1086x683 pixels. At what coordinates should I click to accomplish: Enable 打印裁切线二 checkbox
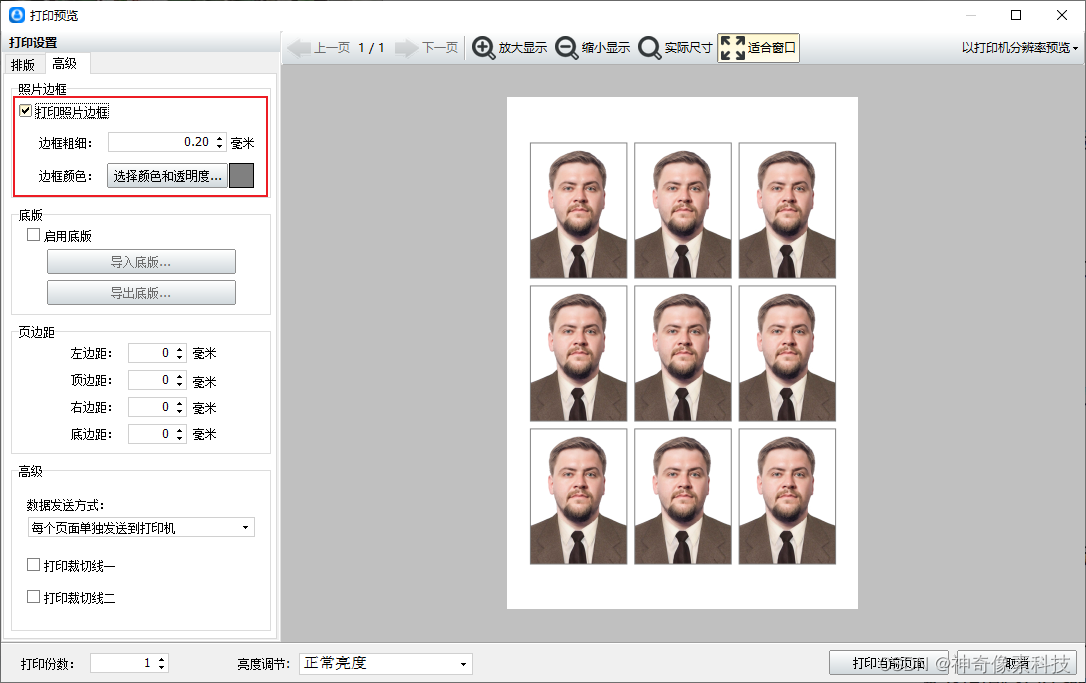(33, 596)
